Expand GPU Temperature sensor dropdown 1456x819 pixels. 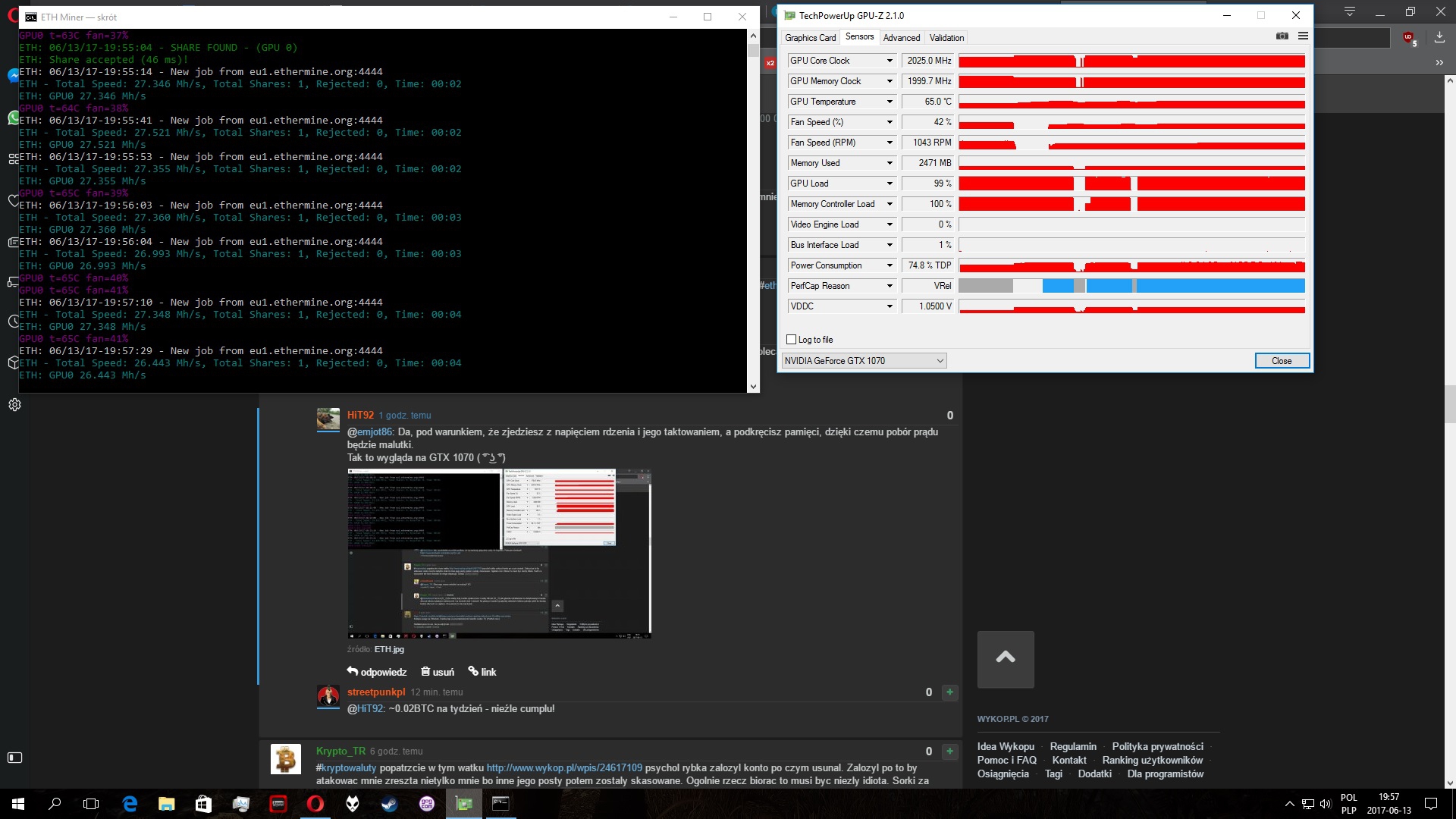point(890,102)
